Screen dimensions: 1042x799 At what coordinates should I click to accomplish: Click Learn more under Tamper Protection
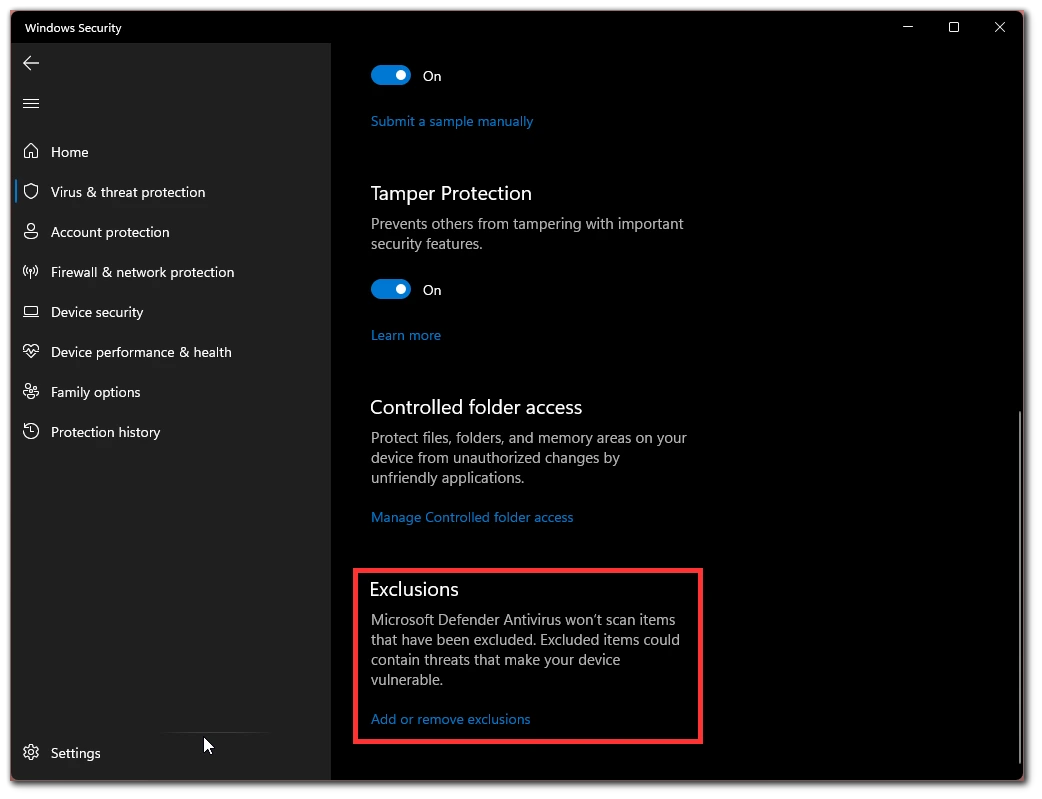(x=406, y=336)
